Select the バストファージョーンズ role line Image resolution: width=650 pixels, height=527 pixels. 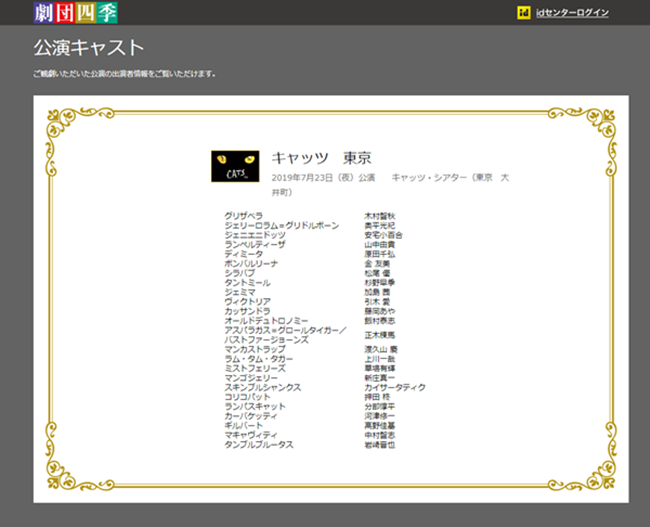click(267, 340)
